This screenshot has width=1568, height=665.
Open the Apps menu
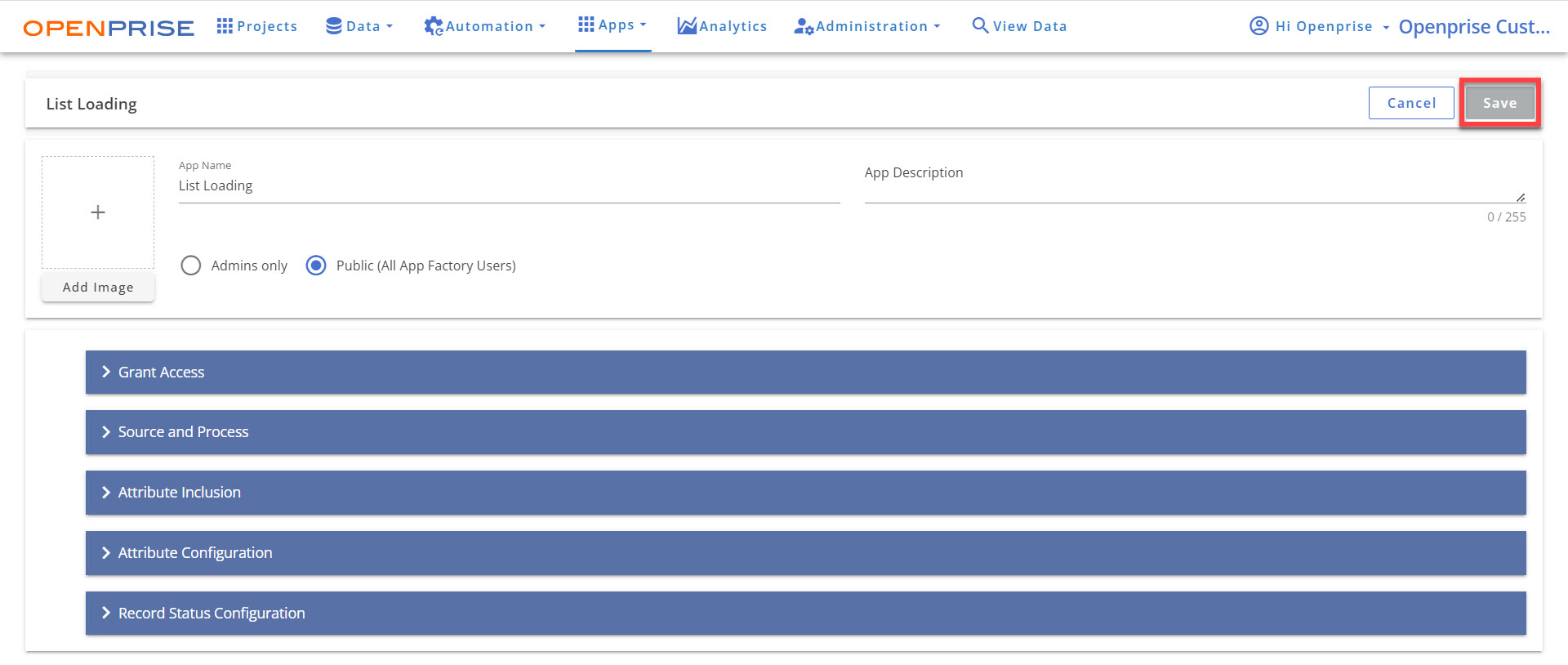[612, 25]
